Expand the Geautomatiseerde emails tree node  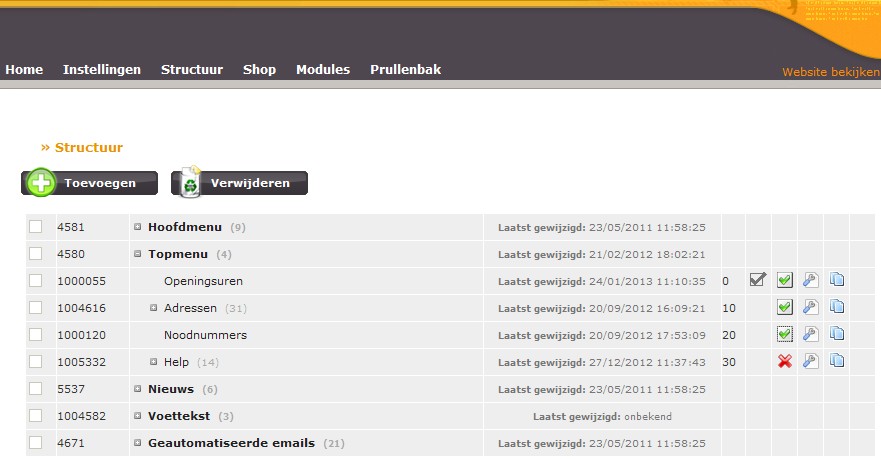click(137, 443)
